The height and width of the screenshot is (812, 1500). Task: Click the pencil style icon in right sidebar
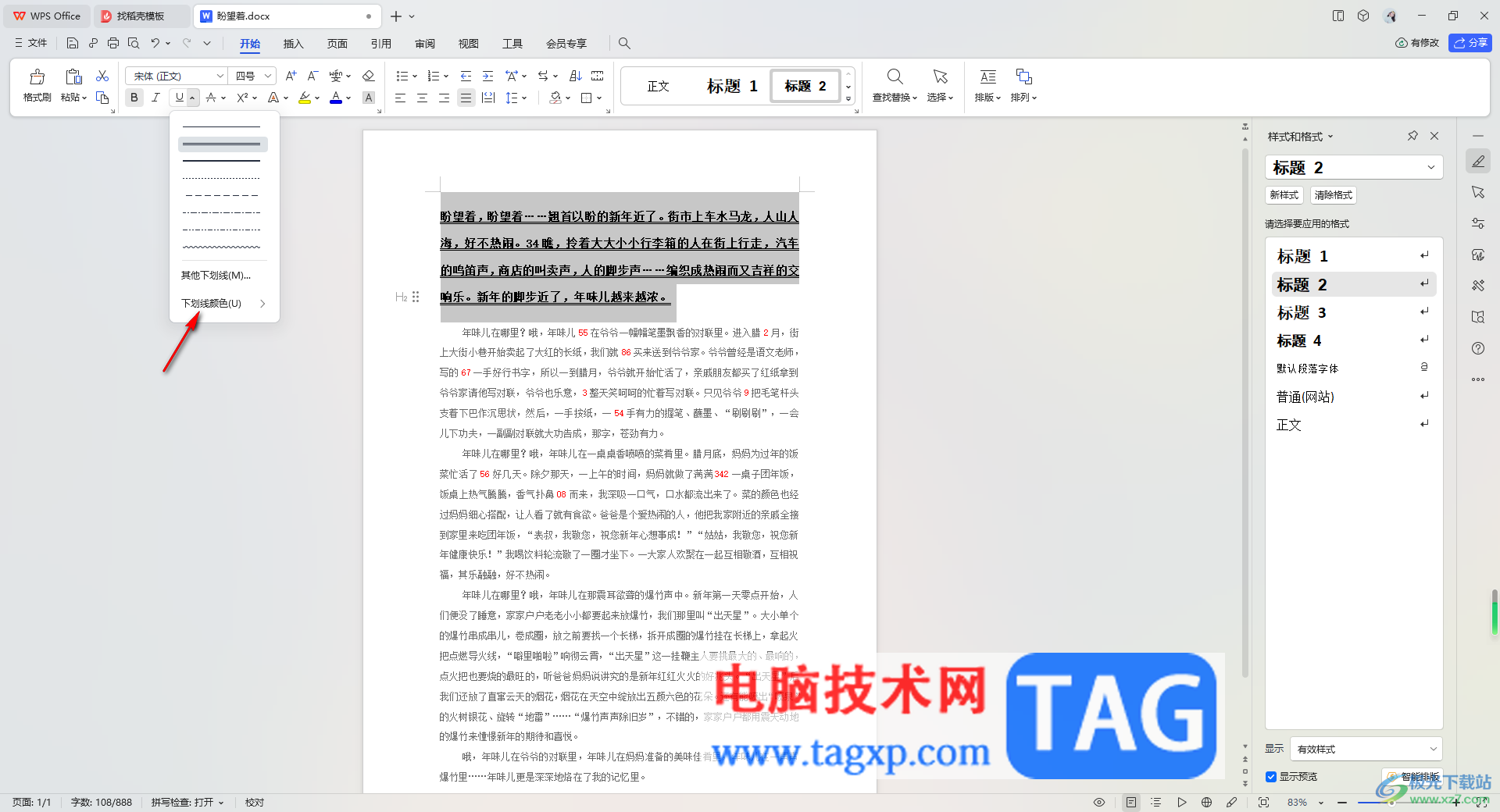tap(1478, 161)
